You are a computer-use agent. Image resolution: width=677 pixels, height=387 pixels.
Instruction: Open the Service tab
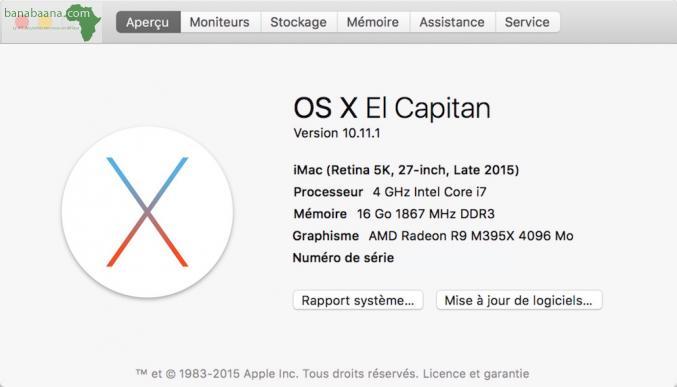click(x=527, y=22)
